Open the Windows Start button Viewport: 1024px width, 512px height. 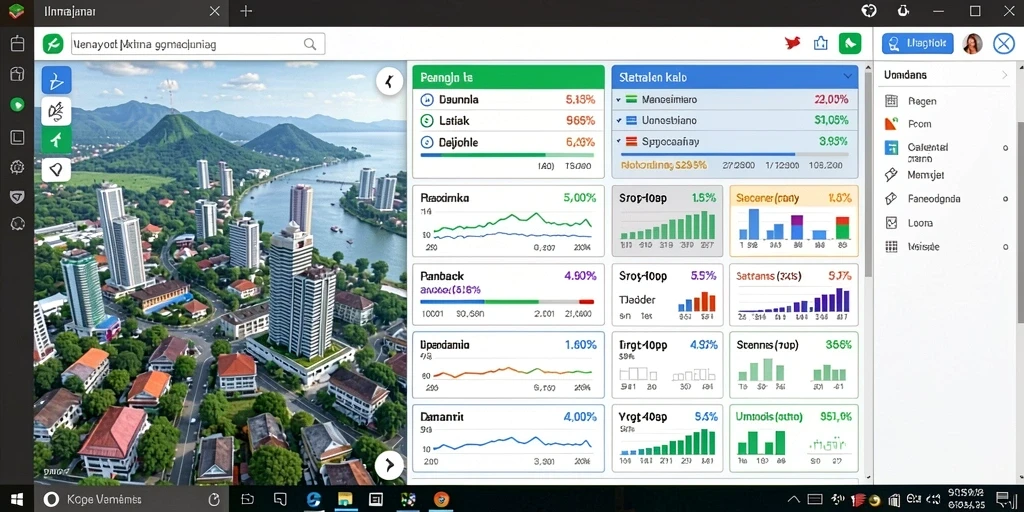17,500
